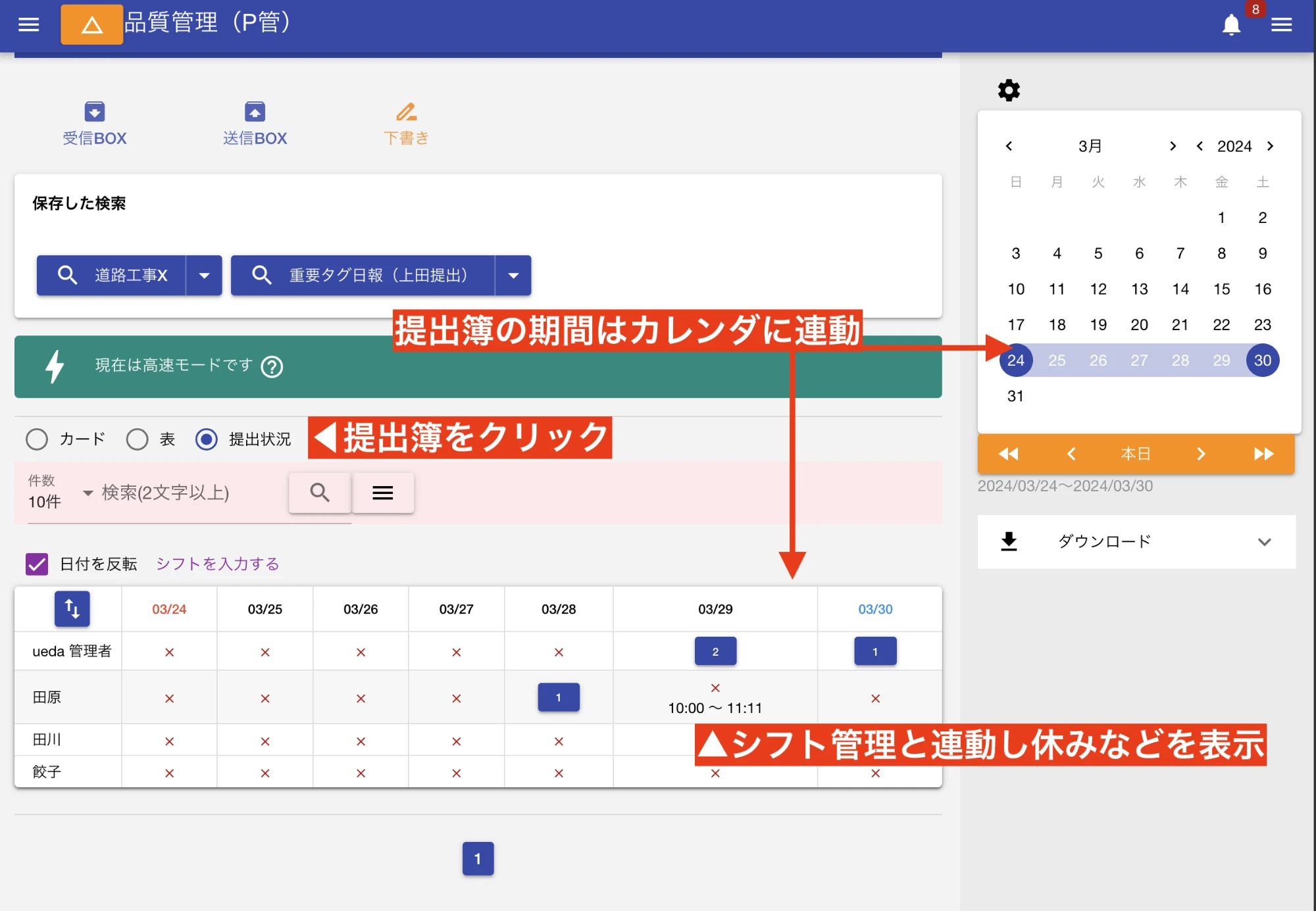Open the 受信BOX inbox
Image resolution: width=1316 pixels, height=911 pixels.
(x=93, y=122)
